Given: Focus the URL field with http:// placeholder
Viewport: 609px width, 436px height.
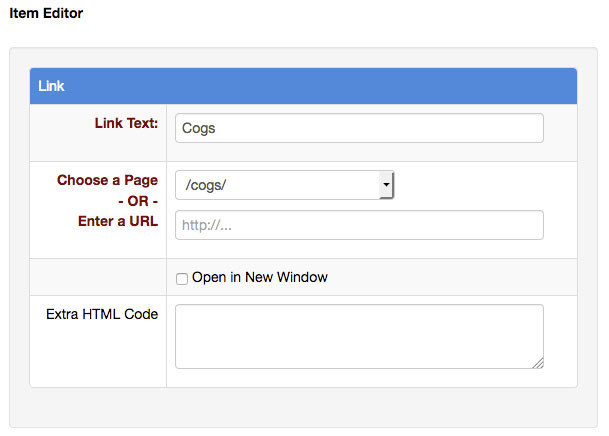Looking at the screenshot, I should (359, 225).
